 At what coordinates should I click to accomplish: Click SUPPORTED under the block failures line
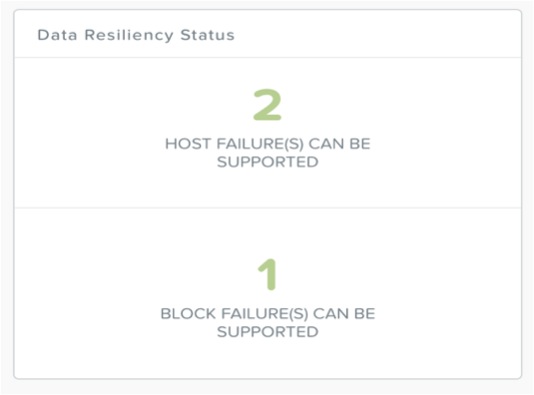click(x=268, y=332)
